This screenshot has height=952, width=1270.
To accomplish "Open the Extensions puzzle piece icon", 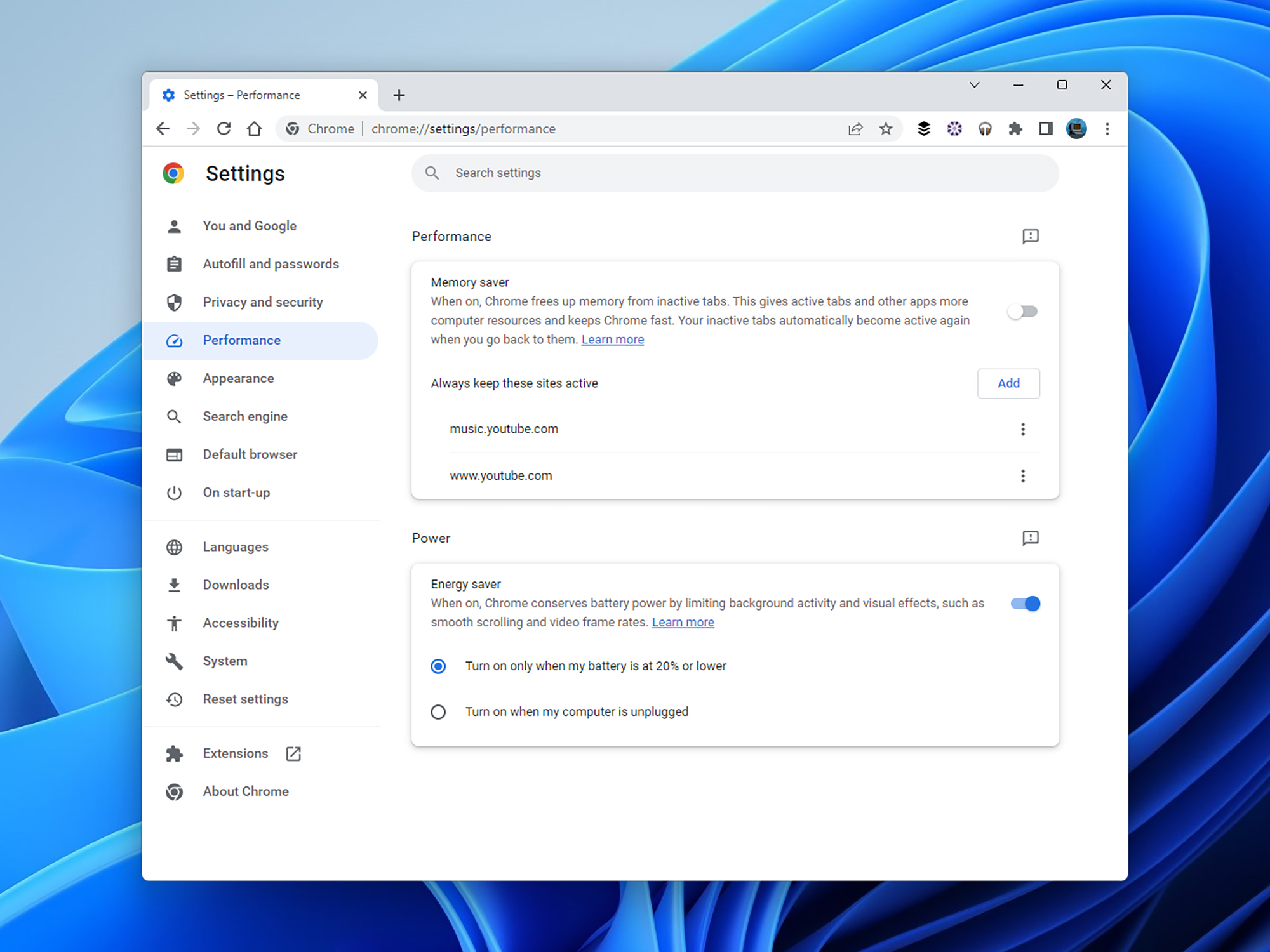I will 1015,129.
